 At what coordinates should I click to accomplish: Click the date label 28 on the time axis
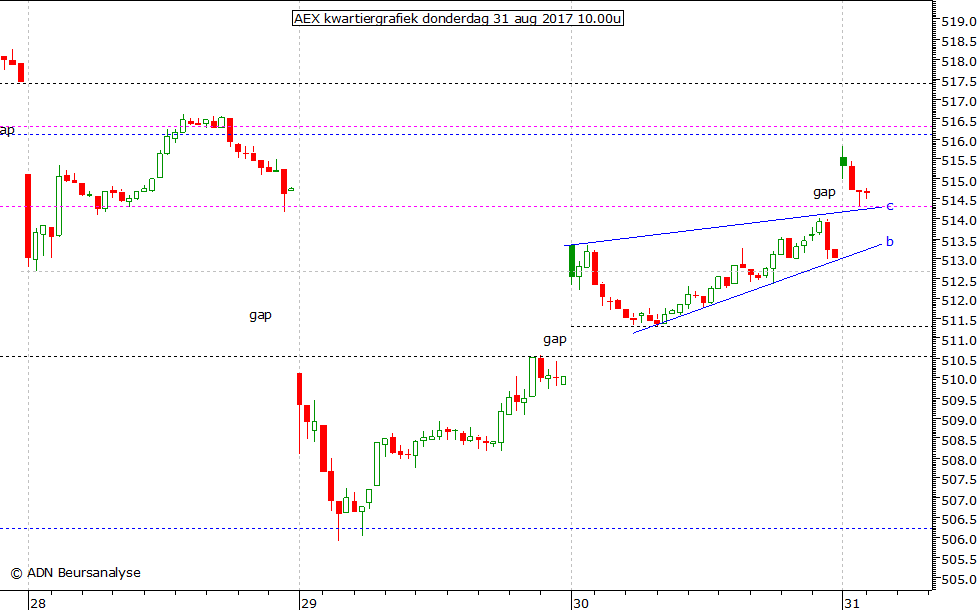click(x=38, y=603)
